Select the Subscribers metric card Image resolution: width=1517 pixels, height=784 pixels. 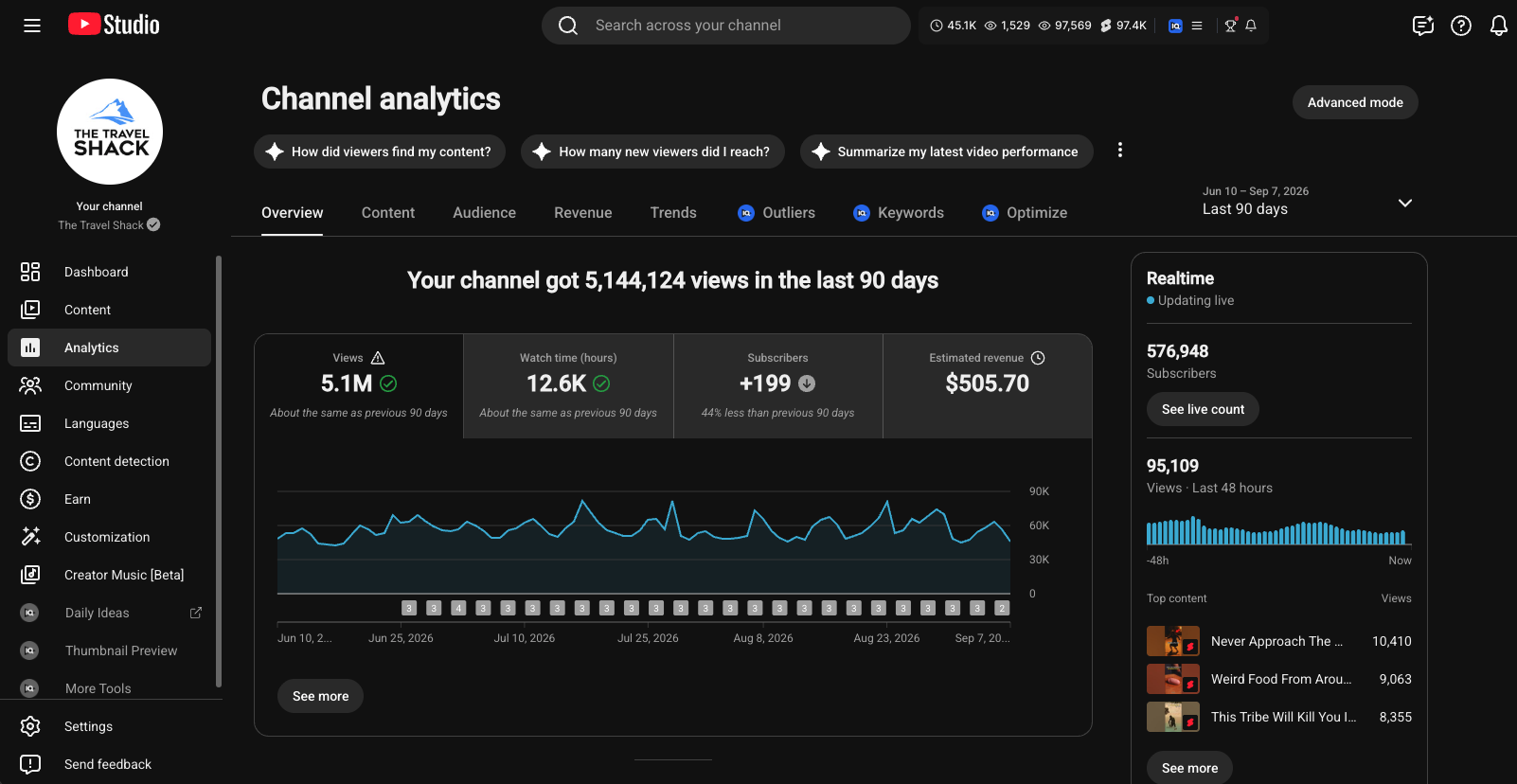coord(777,385)
